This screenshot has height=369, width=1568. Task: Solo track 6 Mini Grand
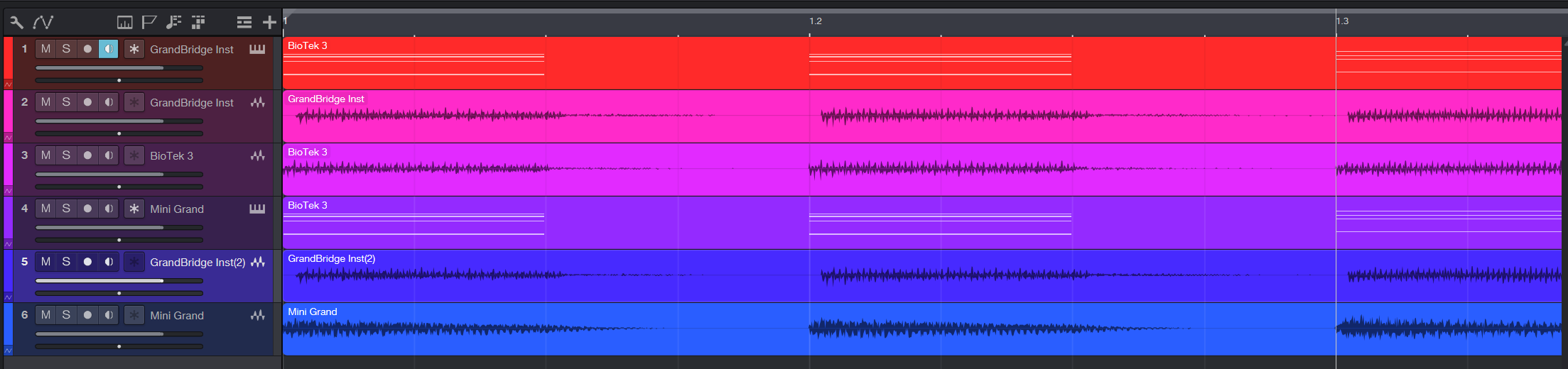(66, 315)
